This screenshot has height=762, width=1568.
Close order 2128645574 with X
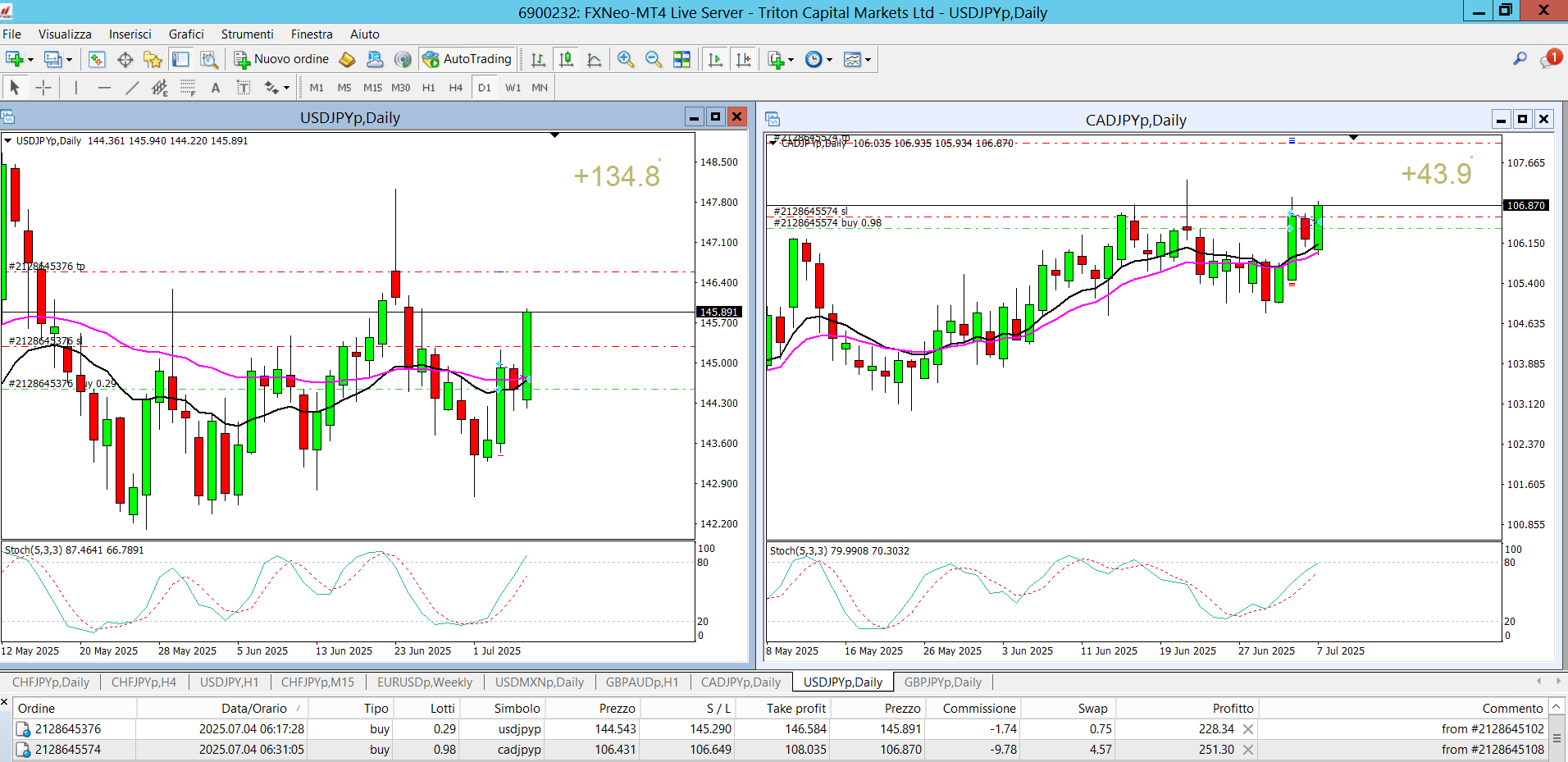pos(1248,750)
